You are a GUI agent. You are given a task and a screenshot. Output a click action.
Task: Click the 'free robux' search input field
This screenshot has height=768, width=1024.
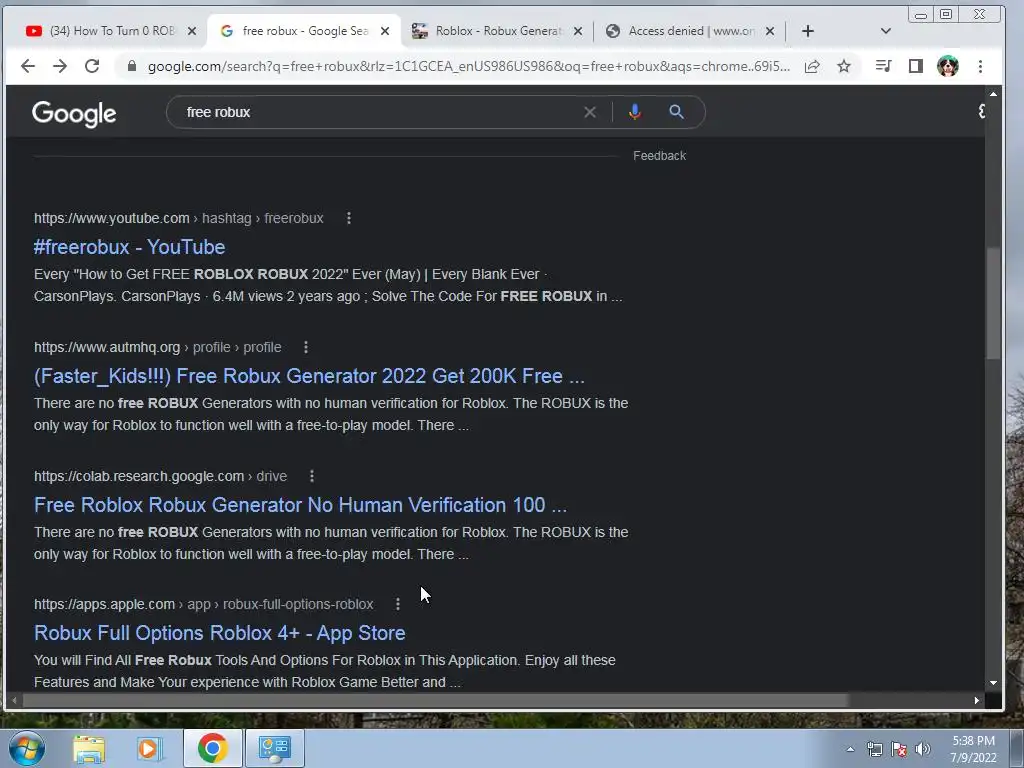379,112
